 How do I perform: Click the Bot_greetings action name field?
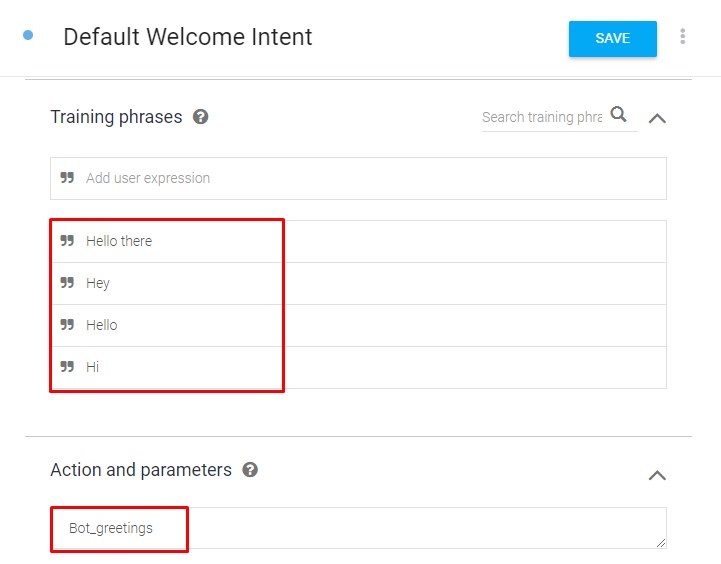click(x=358, y=528)
